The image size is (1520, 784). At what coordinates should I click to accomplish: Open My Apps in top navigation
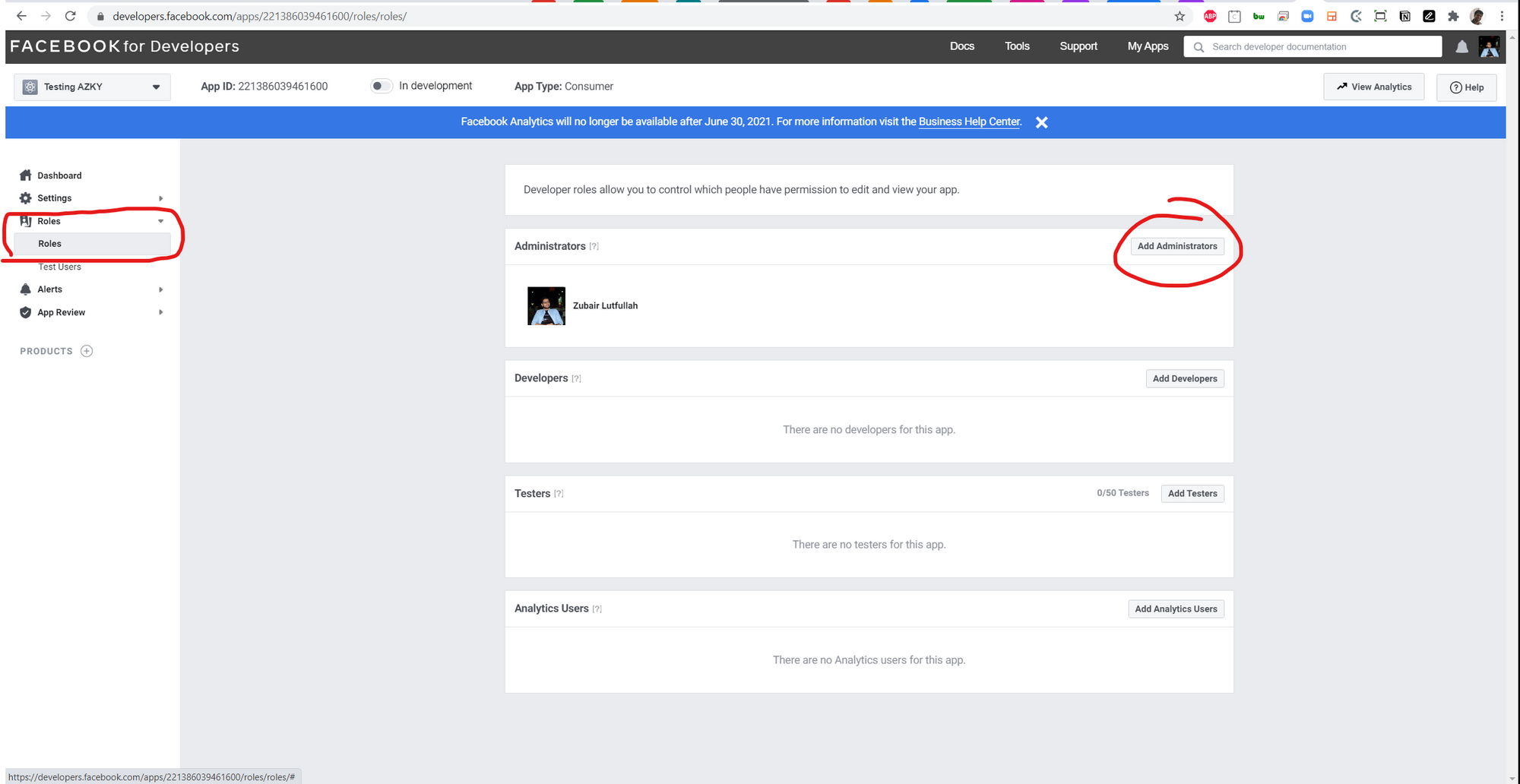coord(1148,46)
